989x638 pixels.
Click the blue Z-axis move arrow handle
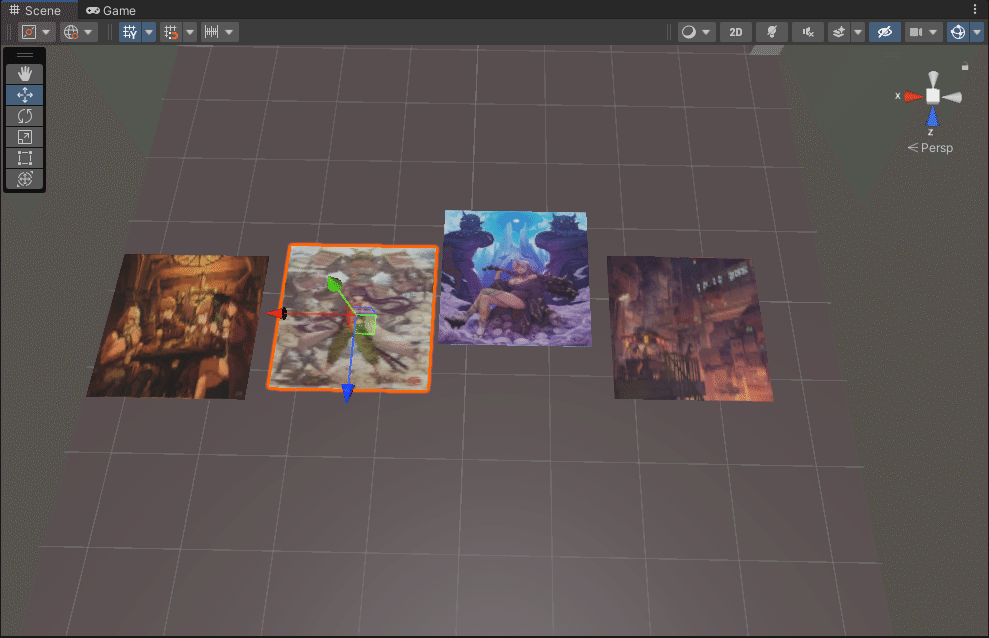point(348,393)
